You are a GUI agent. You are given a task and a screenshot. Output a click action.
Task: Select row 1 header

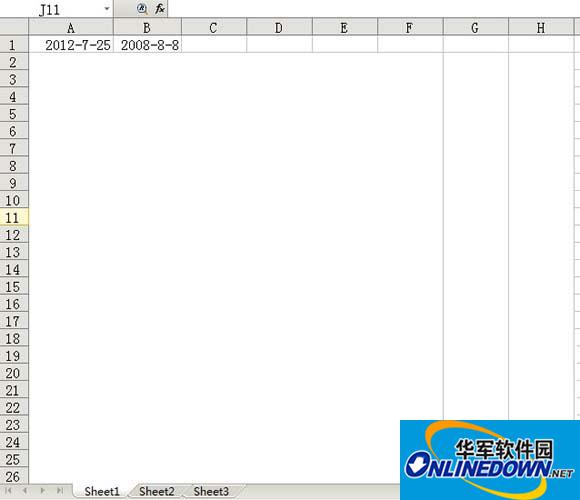tap(14, 45)
